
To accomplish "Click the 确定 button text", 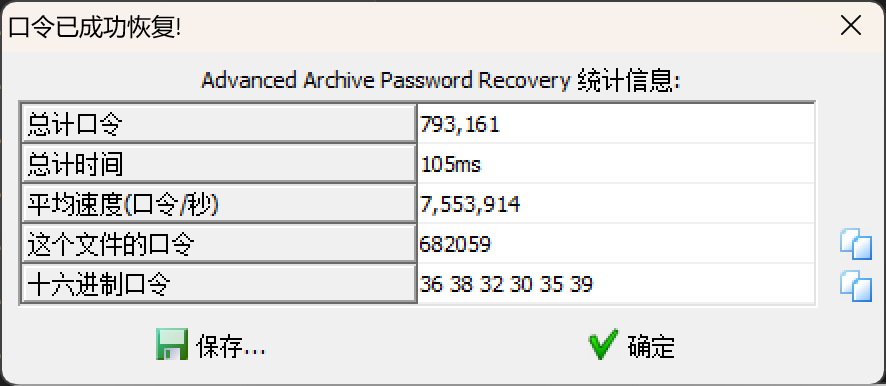I will [x=651, y=346].
